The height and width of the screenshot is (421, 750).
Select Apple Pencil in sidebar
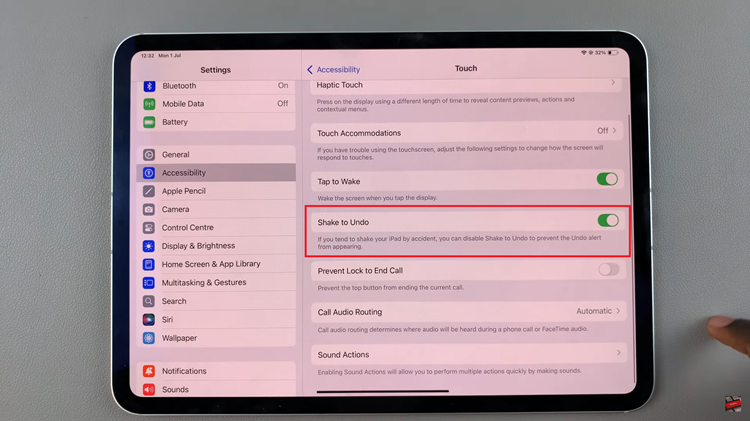coord(216,191)
